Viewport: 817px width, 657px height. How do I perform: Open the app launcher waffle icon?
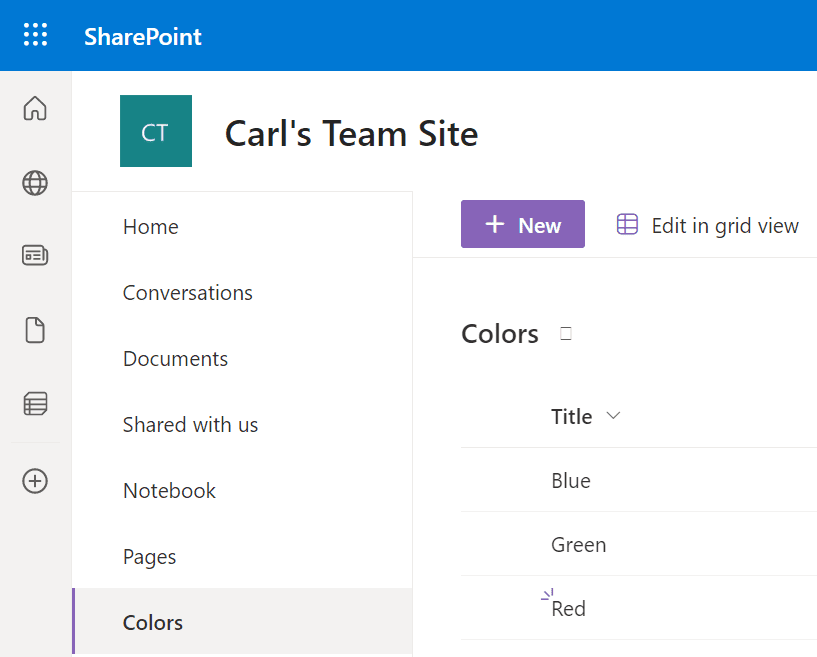(x=35, y=35)
